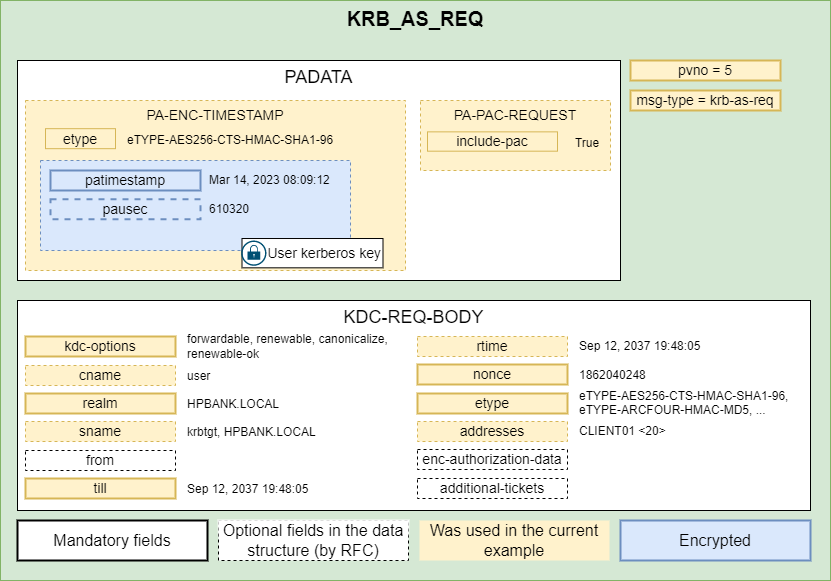The height and width of the screenshot is (581, 831).
Task: Click the Mandatory fields legend box
Action: (x=112, y=541)
